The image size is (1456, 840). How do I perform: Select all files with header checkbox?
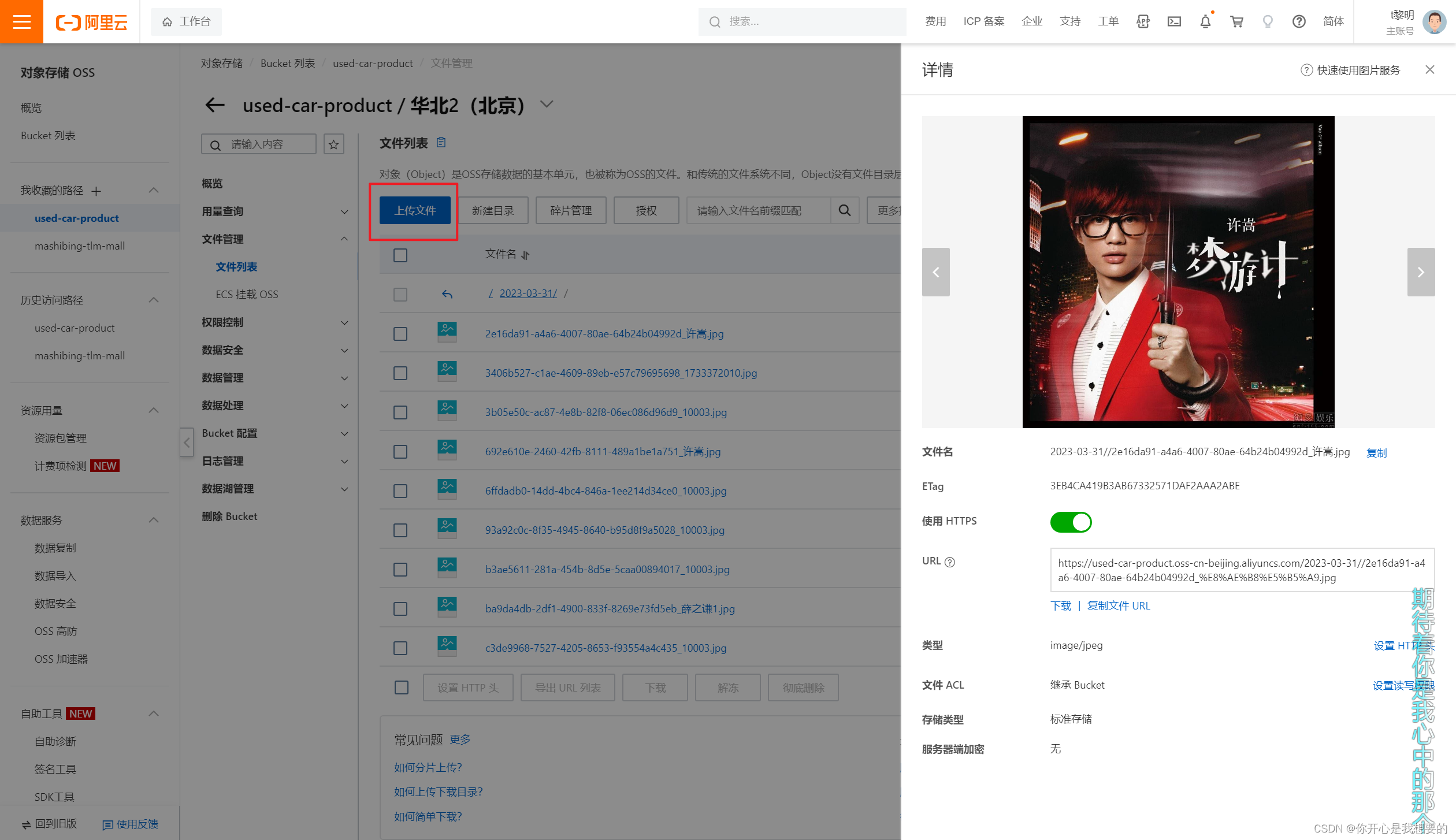click(x=400, y=255)
